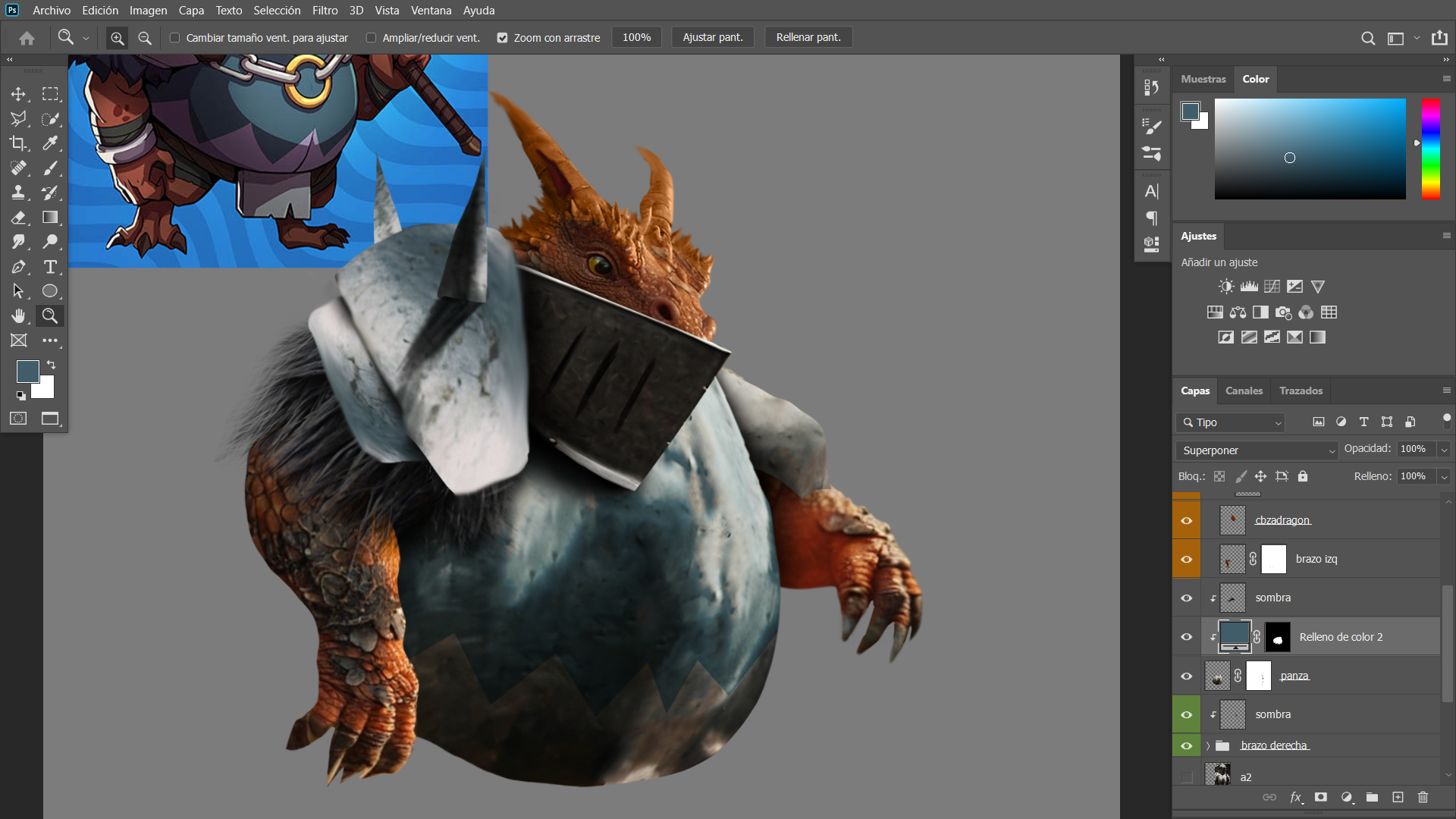1456x819 pixels.
Task: Select the Frame tool
Action: (18, 340)
